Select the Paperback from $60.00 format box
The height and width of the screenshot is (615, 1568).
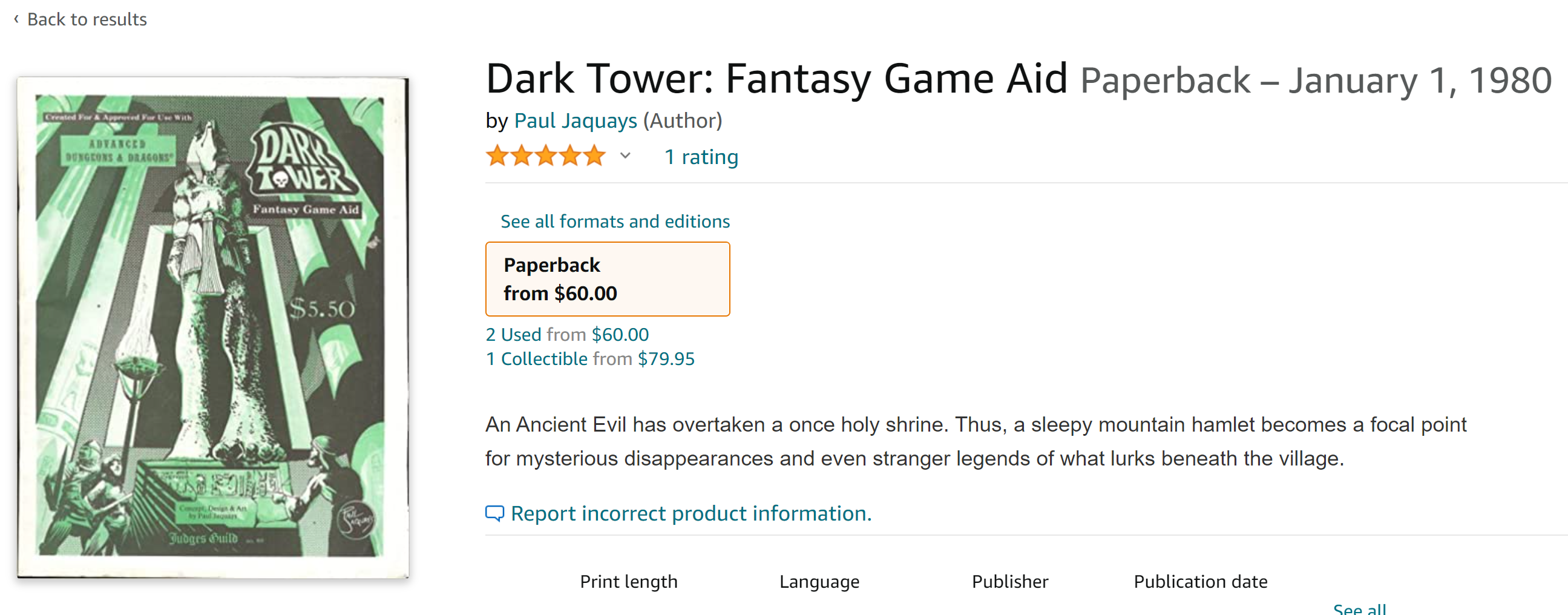click(607, 279)
